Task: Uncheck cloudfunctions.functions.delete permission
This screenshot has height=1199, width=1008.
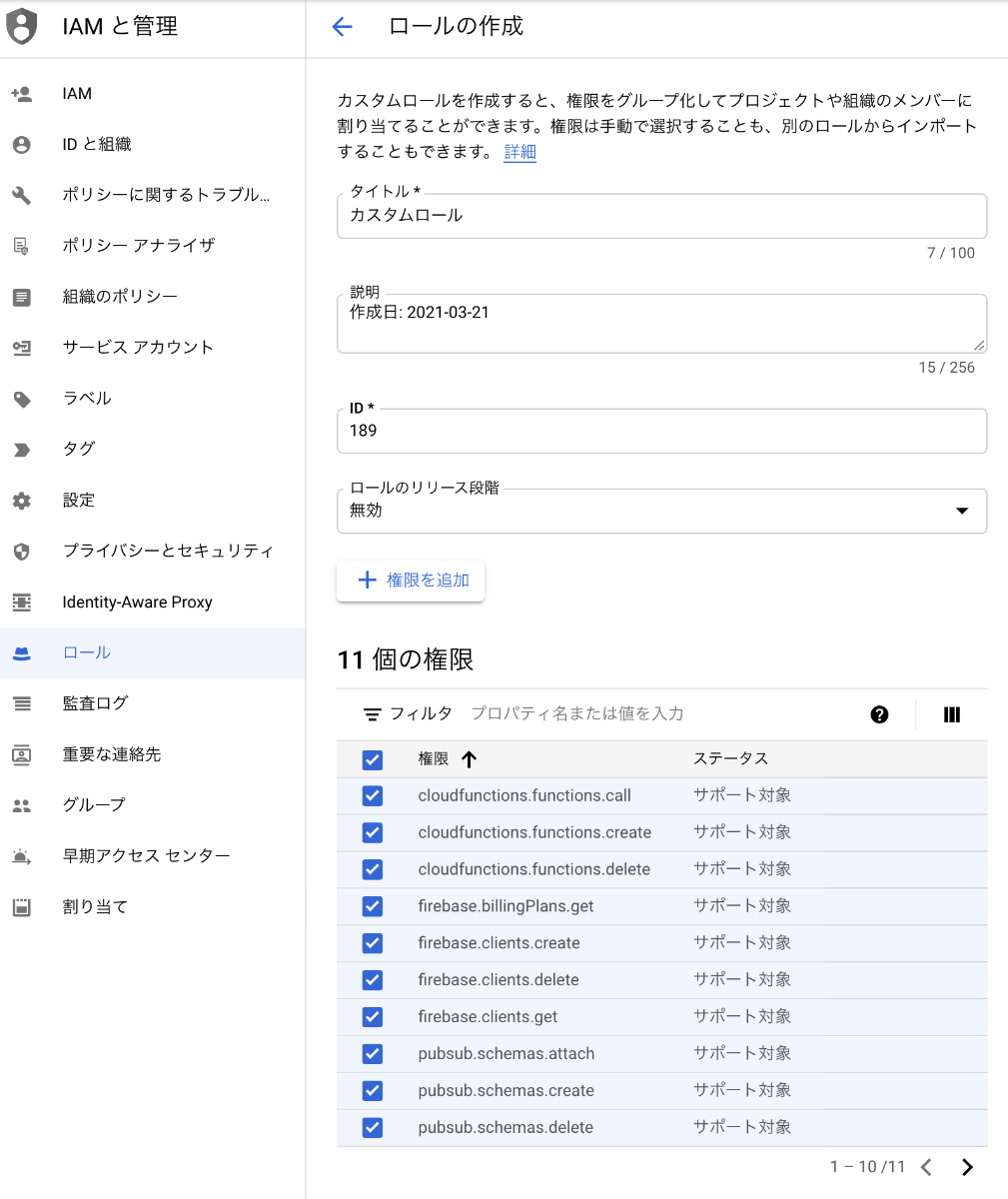Action: 373,870
